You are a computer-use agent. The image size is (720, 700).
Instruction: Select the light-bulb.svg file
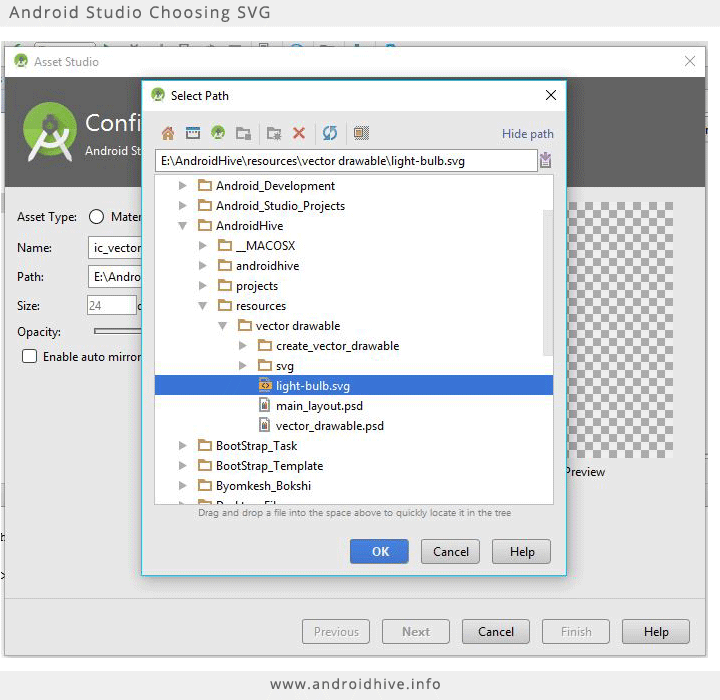coord(312,386)
